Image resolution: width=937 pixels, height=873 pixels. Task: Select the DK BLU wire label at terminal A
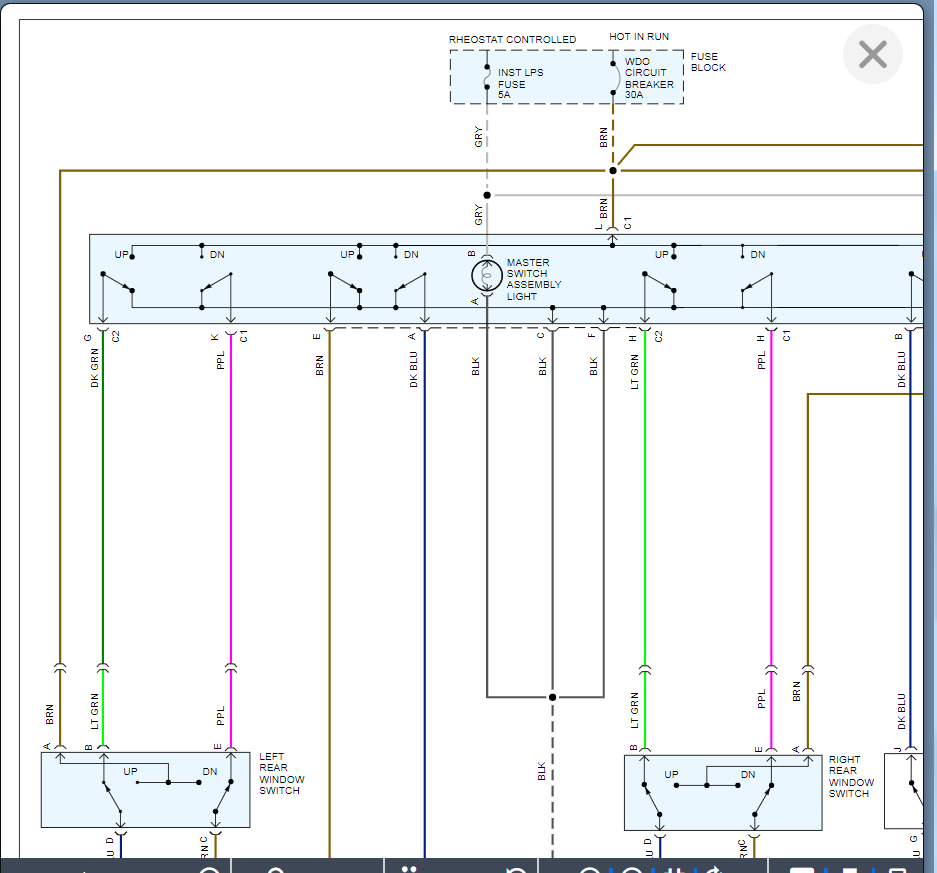(x=414, y=370)
